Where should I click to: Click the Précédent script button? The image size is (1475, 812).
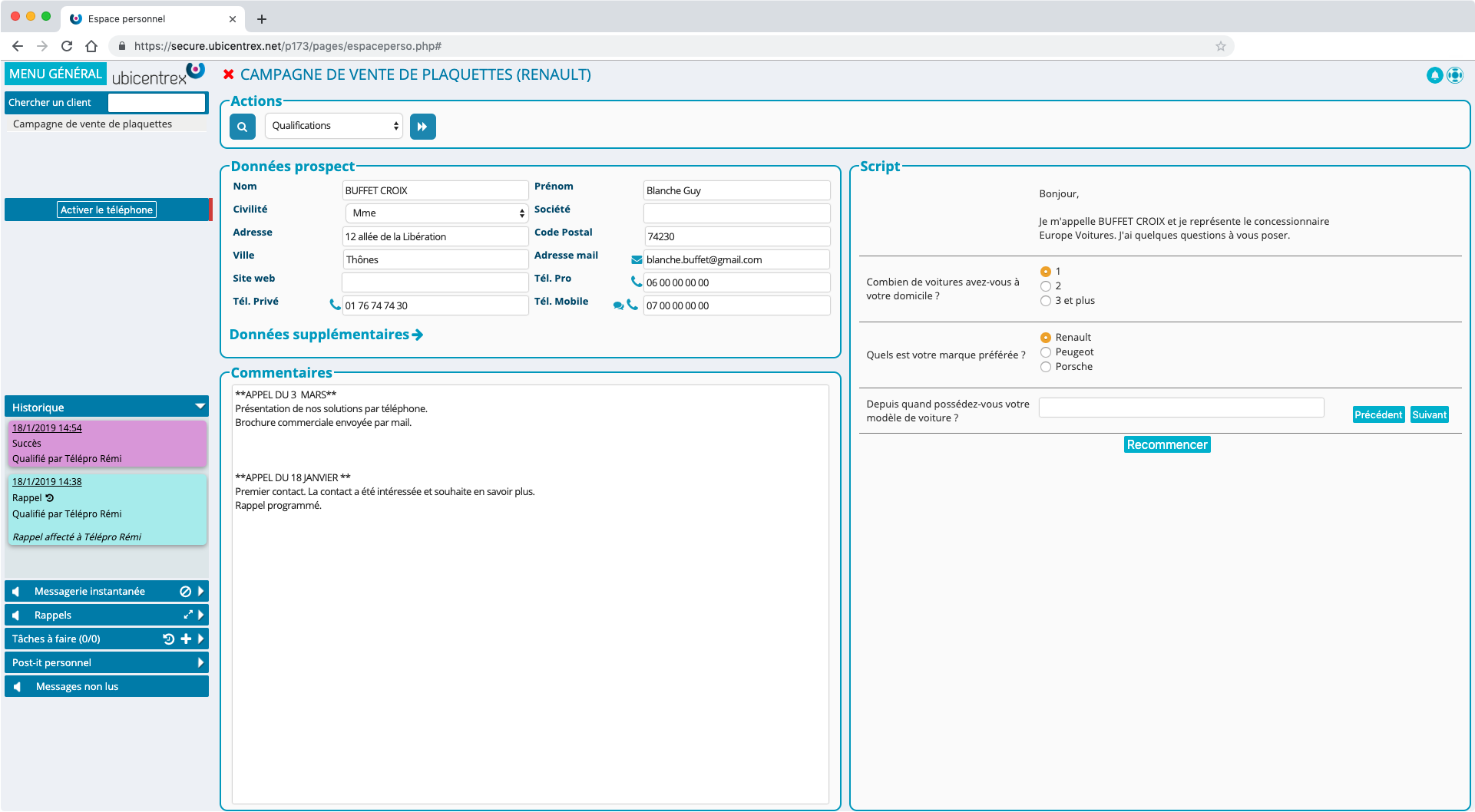1378,414
